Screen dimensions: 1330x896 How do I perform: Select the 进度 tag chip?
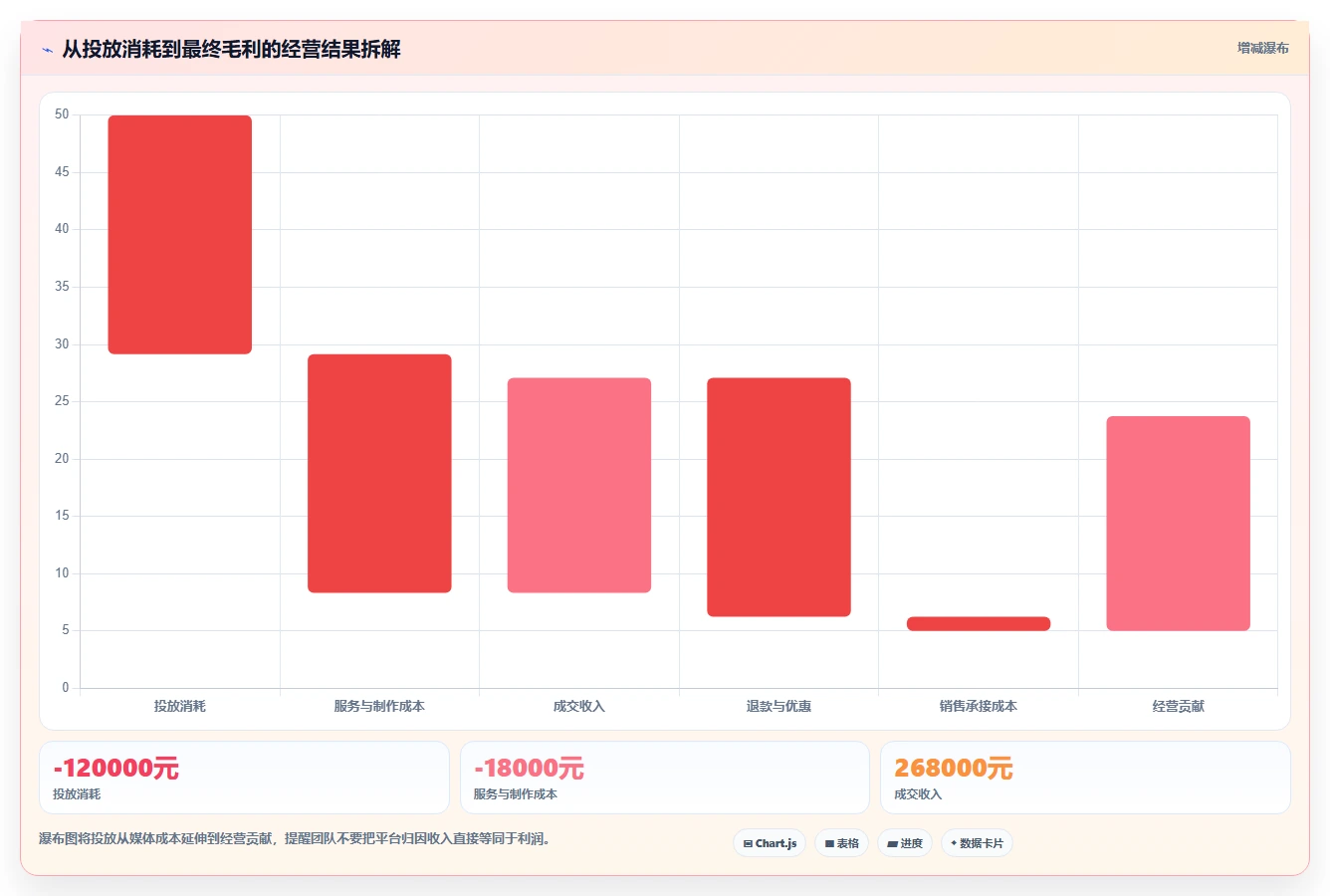[x=904, y=843]
